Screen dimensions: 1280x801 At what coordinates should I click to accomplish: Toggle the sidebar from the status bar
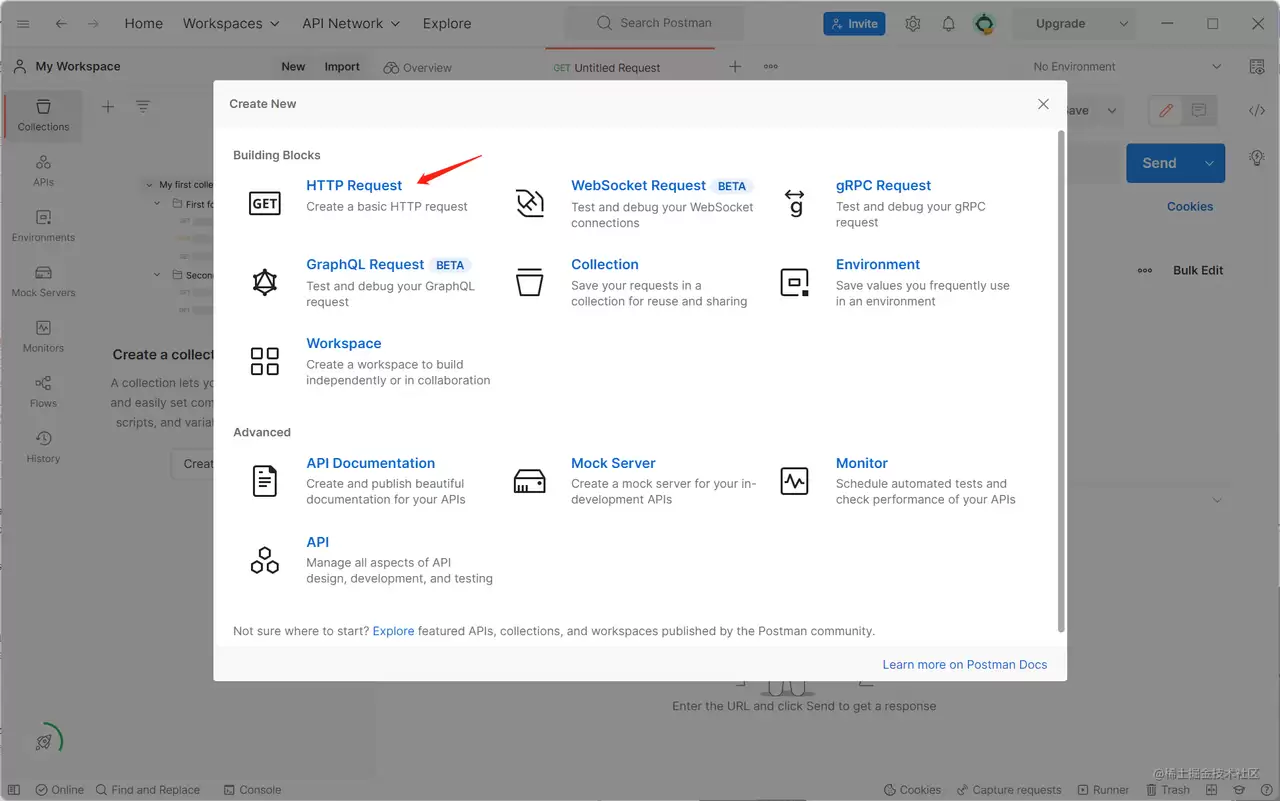pyautogui.click(x=14, y=790)
